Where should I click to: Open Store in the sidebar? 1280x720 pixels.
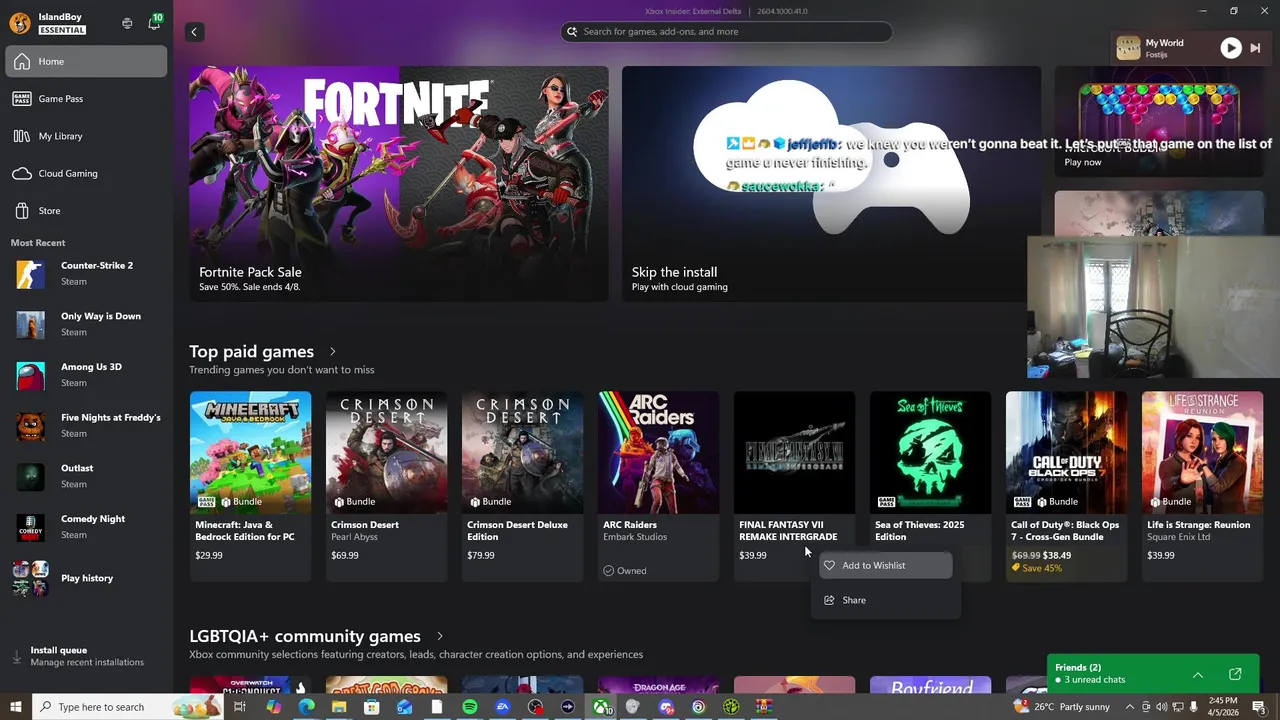pyautogui.click(x=86, y=211)
